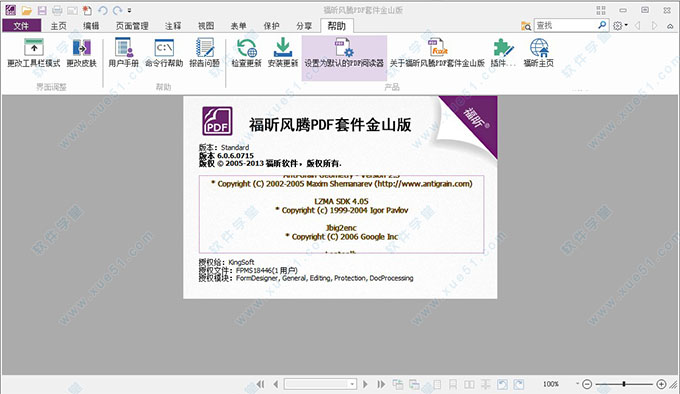Click the zoom out minus button
The image size is (680, 394).
(587, 384)
